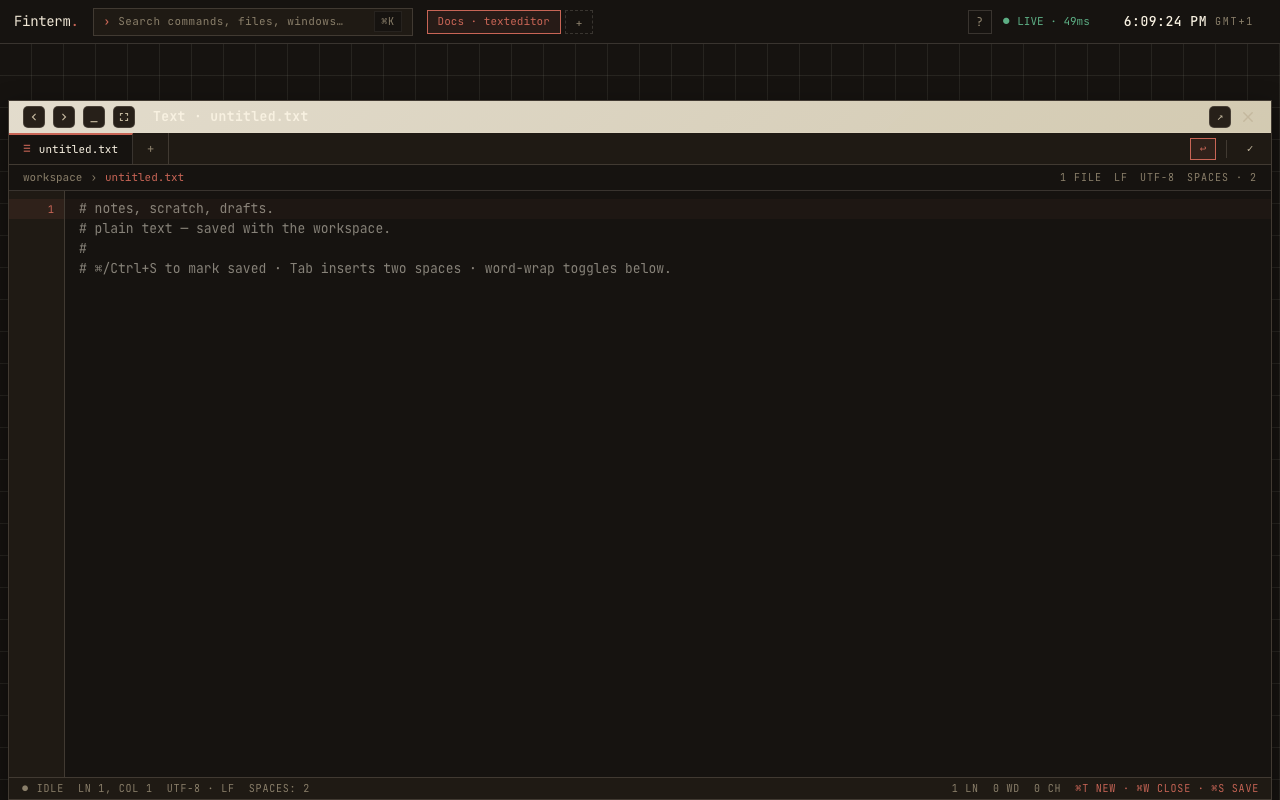Click the fullscreen icon in the window title bar
Viewport: 1280px width, 800px height.
coord(124,117)
